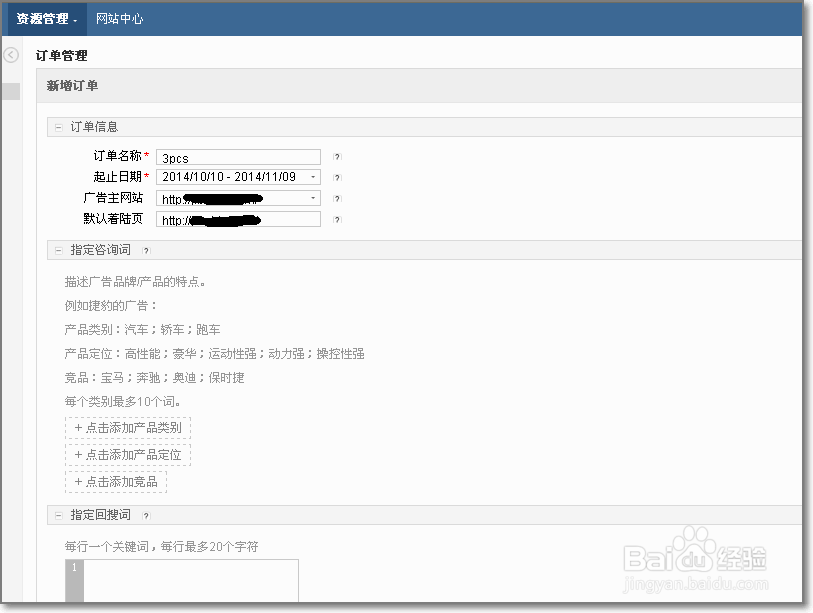Click 点击添加产品类别 button

[x=128, y=428]
